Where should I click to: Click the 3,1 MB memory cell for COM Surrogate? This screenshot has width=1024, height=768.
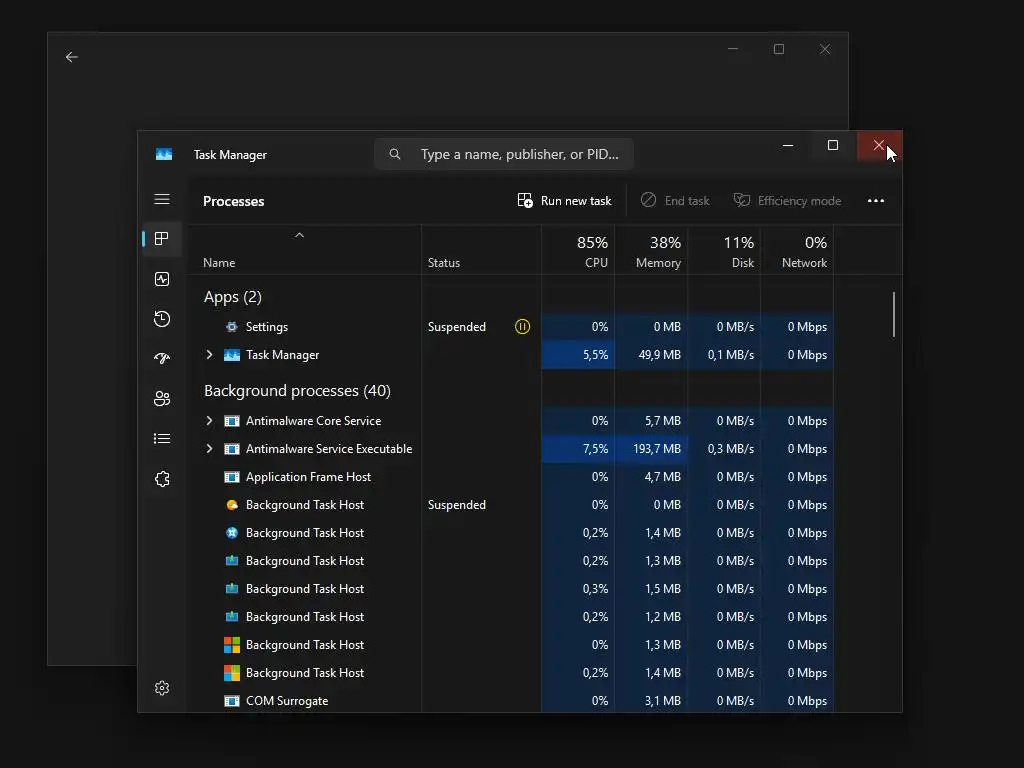pyautogui.click(x=651, y=701)
